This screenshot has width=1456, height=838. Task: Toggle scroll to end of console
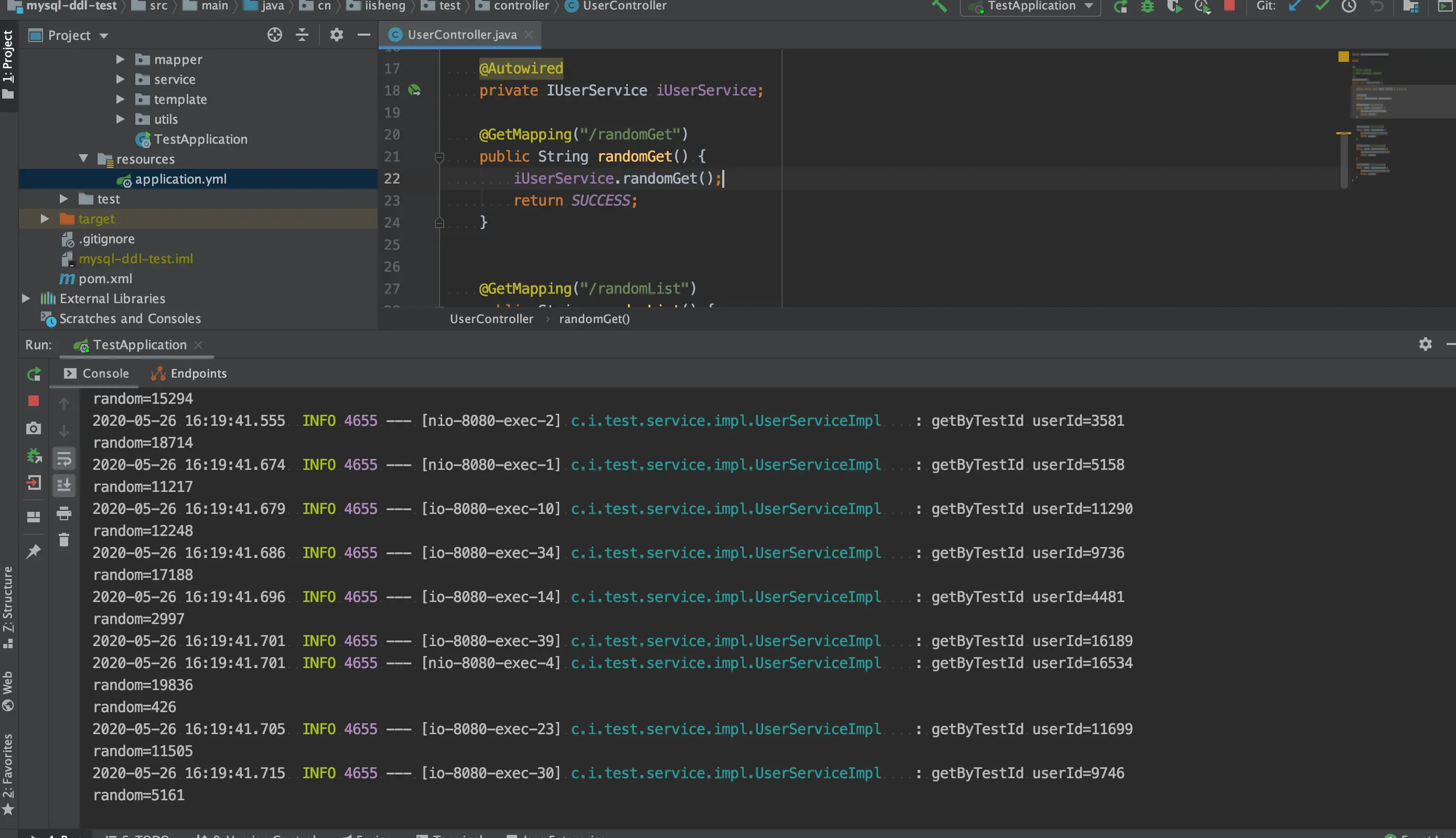click(64, 485)
